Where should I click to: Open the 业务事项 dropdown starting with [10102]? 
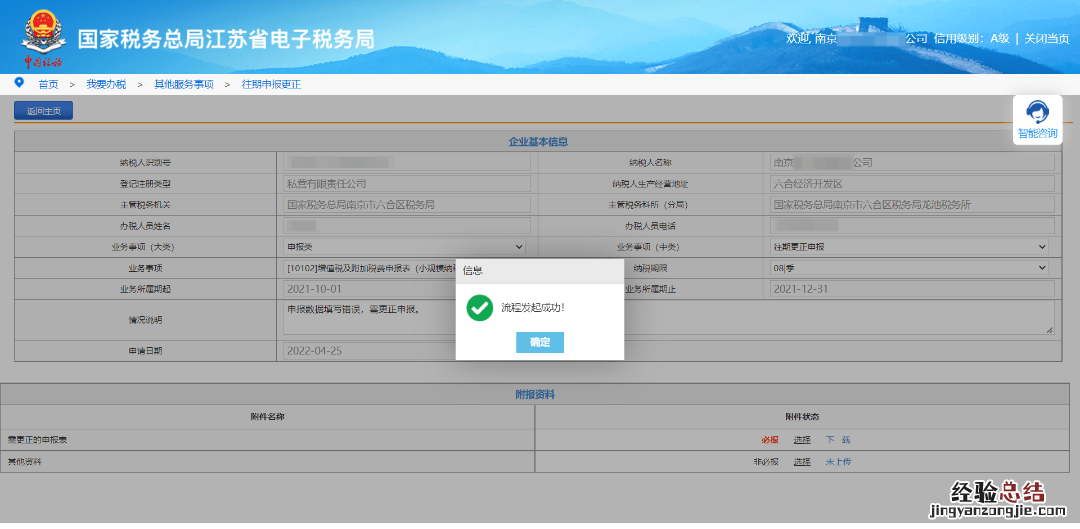pyautogui.click(x=370, y=268)
